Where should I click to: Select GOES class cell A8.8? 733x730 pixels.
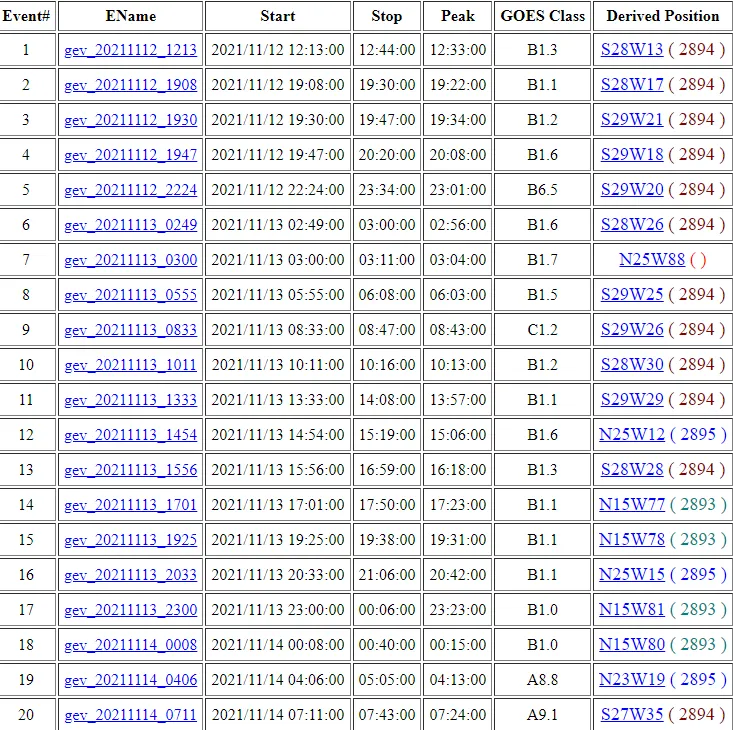coord(542,680)
